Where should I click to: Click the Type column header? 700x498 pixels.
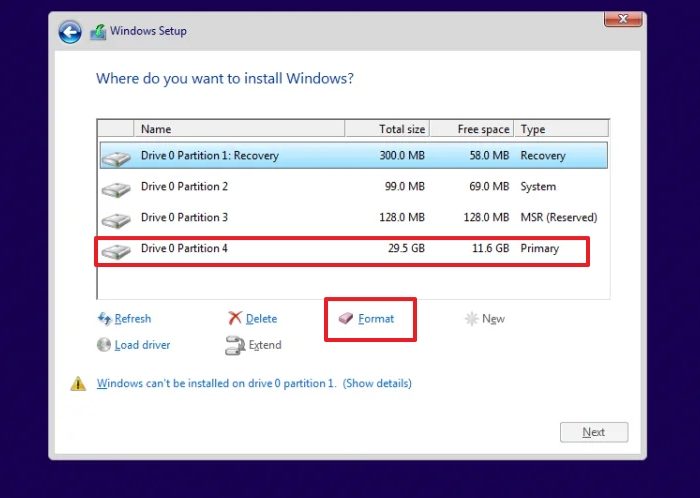[561, 129]
